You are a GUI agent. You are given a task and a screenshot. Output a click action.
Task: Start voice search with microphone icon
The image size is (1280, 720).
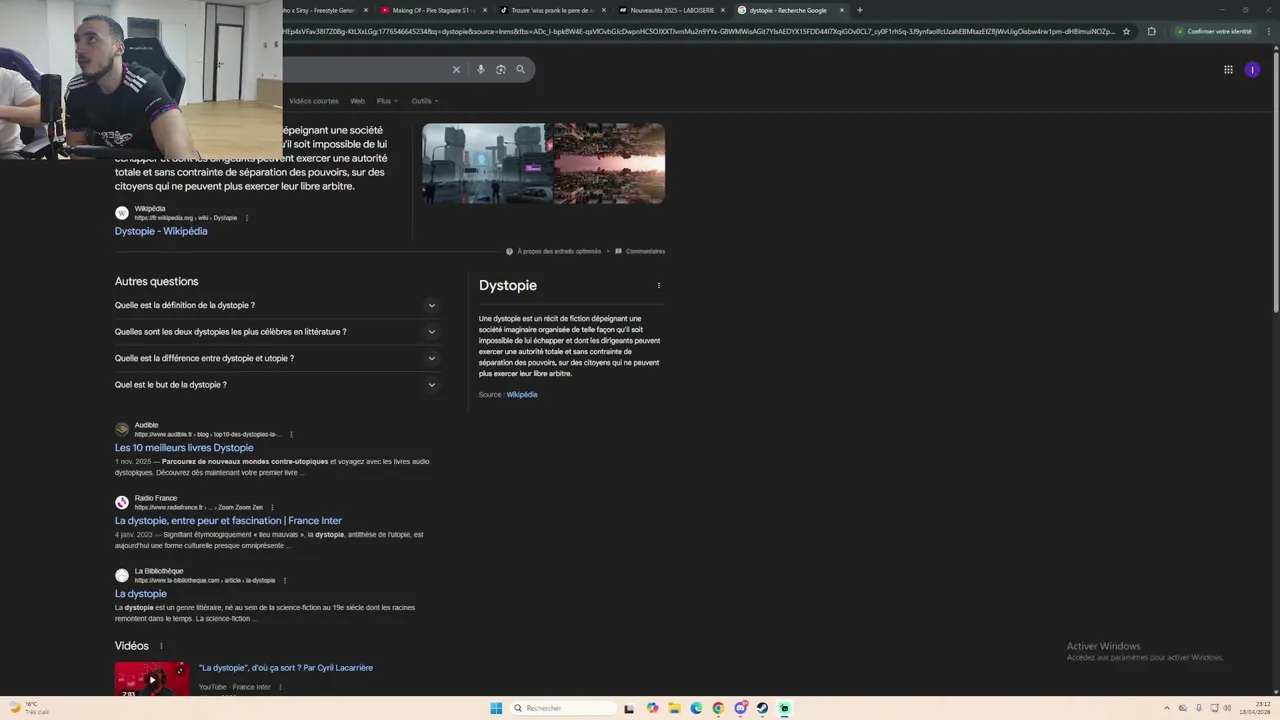click(x=481, y=69)
